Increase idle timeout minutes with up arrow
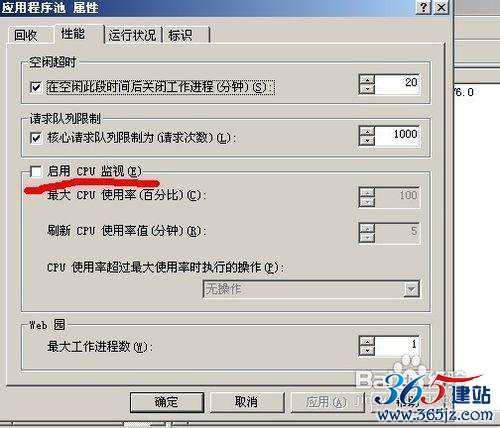The image size is (500, 428). 367,79
